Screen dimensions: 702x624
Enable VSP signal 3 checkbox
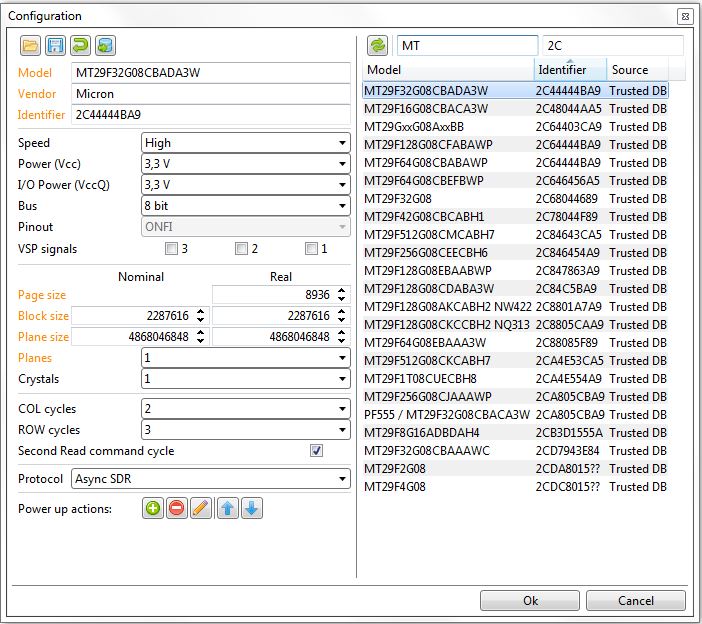[x=171, y=248]
